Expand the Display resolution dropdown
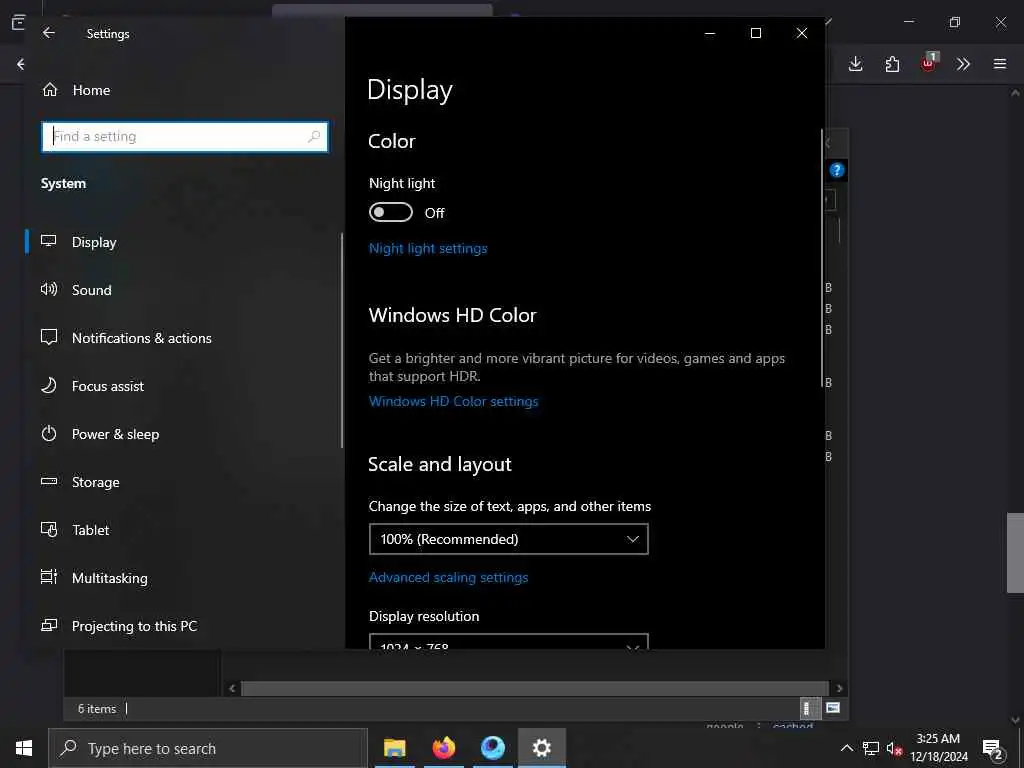This screenshot has height=768, width=1024. pyautogui.click(x=509, y=642)
